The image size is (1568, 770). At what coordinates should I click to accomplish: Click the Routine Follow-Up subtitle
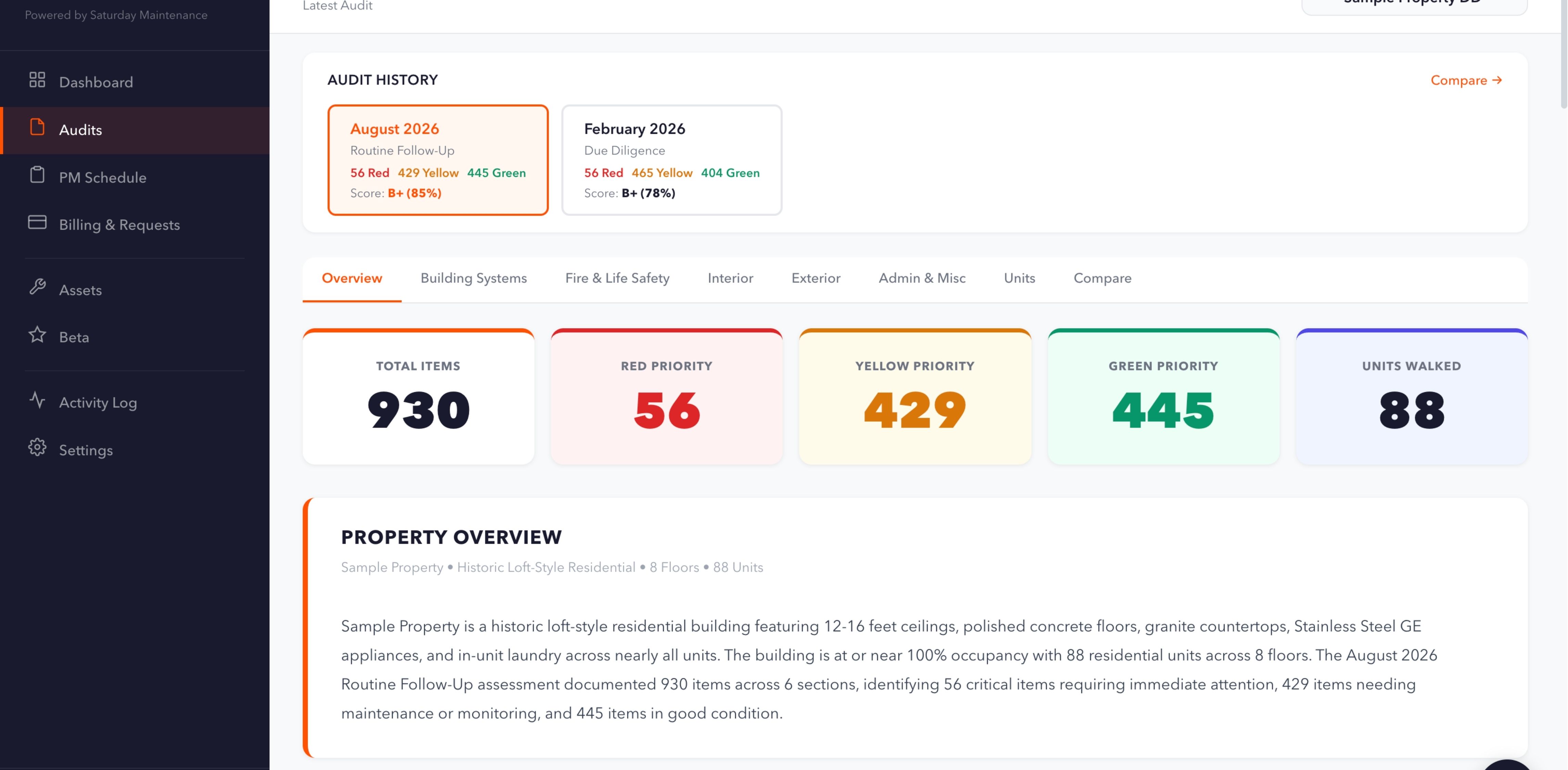[402, 150]
